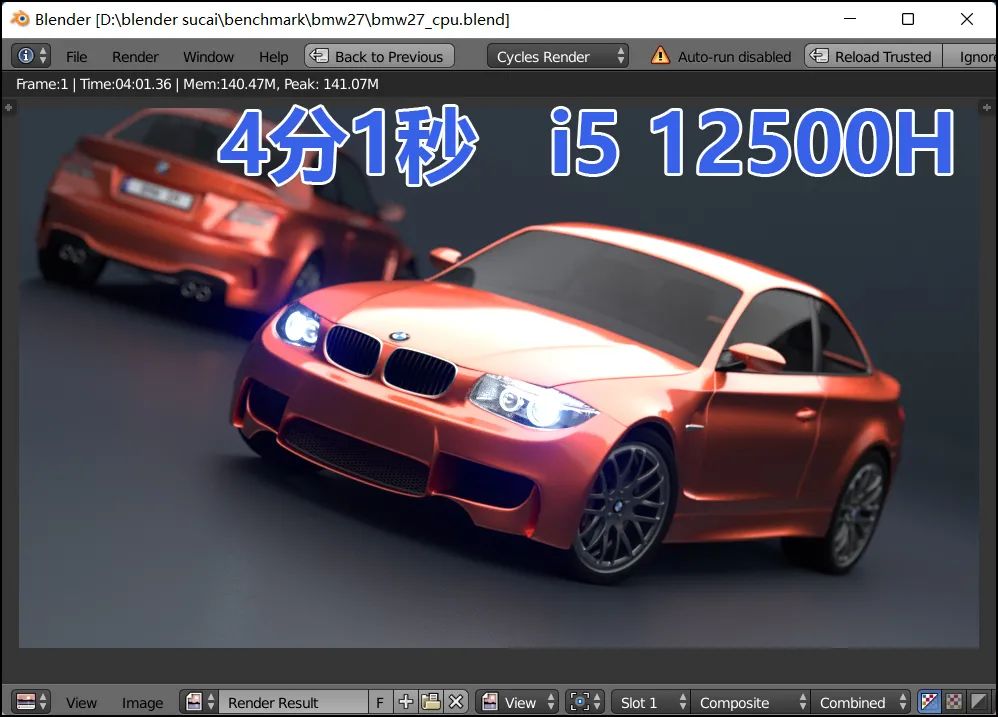
Task: Click the Auto-run disabled warning icon
Action: point(660,56)
